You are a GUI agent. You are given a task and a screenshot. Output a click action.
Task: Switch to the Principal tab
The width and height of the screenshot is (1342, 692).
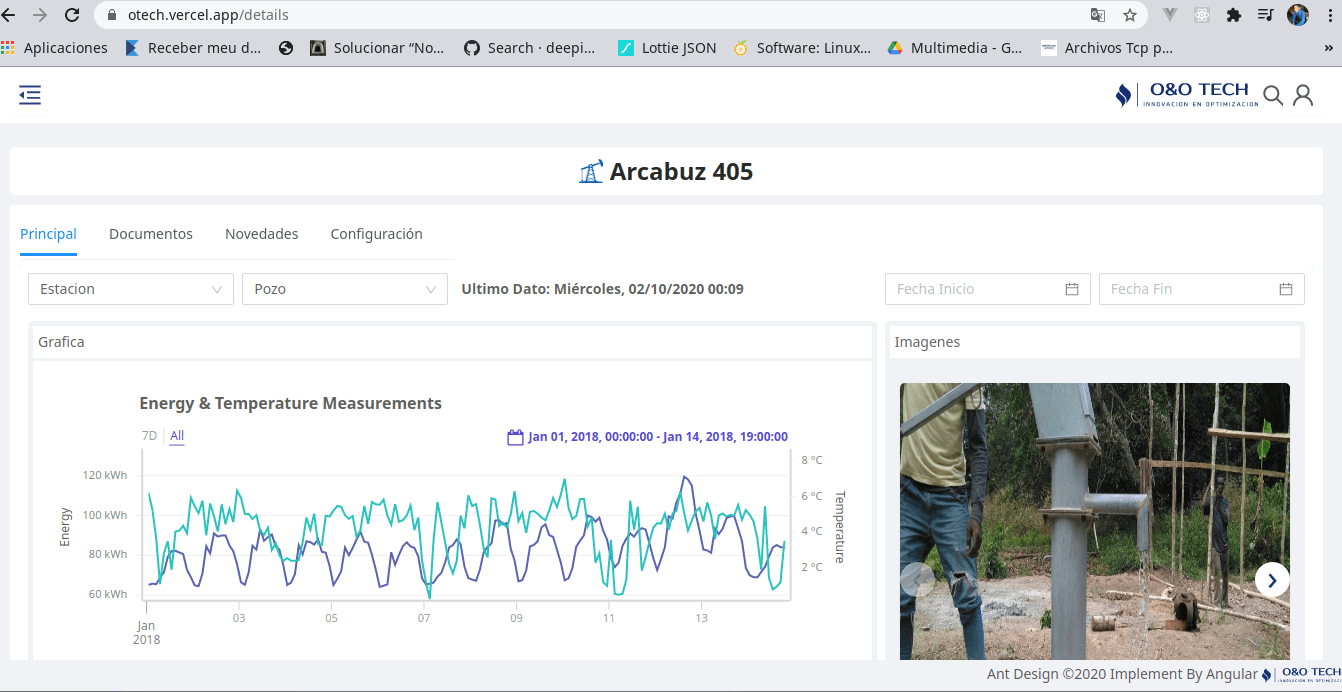(48, 234)
